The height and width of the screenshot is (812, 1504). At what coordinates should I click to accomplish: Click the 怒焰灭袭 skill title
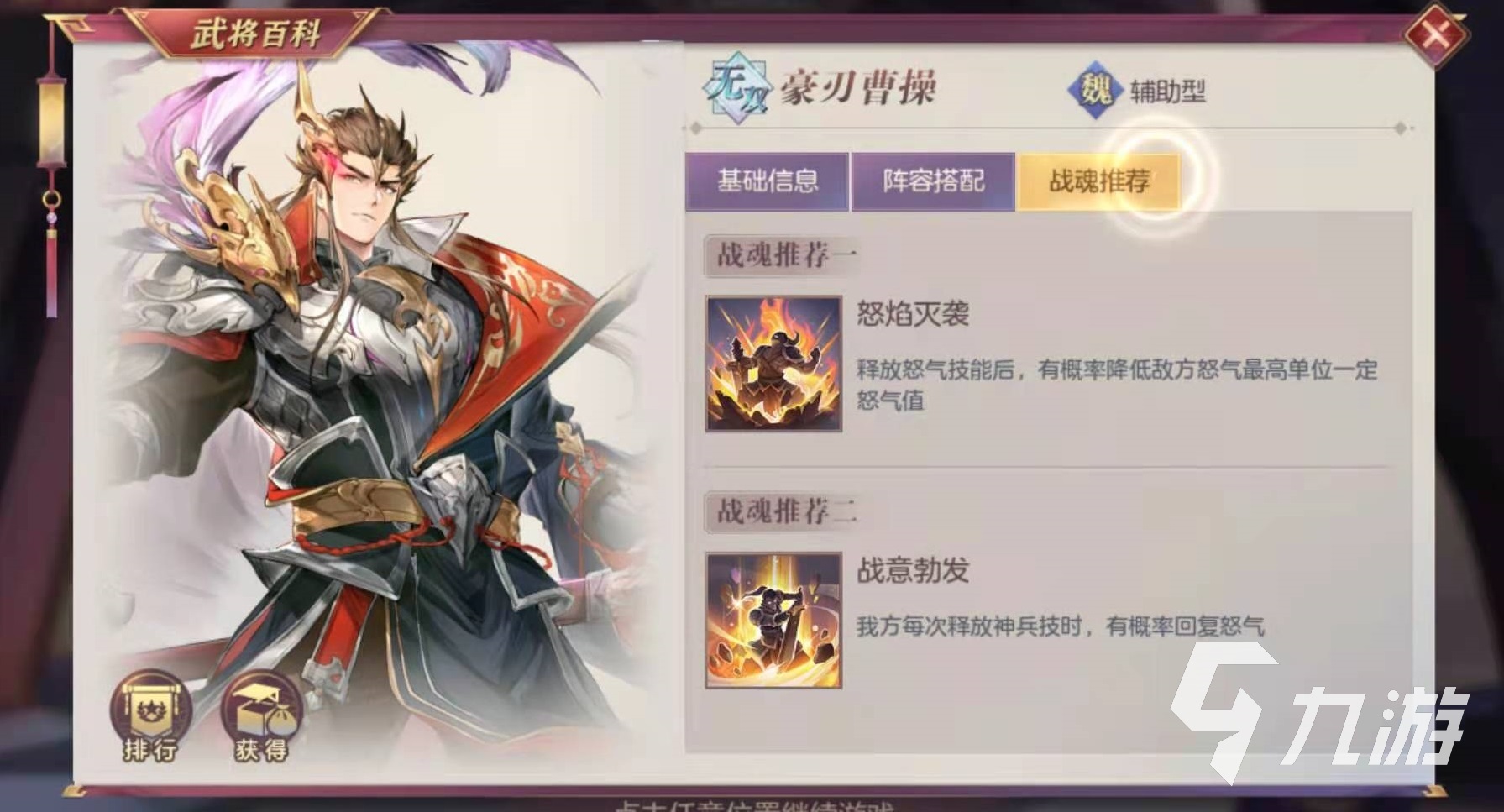pos(913,314)
